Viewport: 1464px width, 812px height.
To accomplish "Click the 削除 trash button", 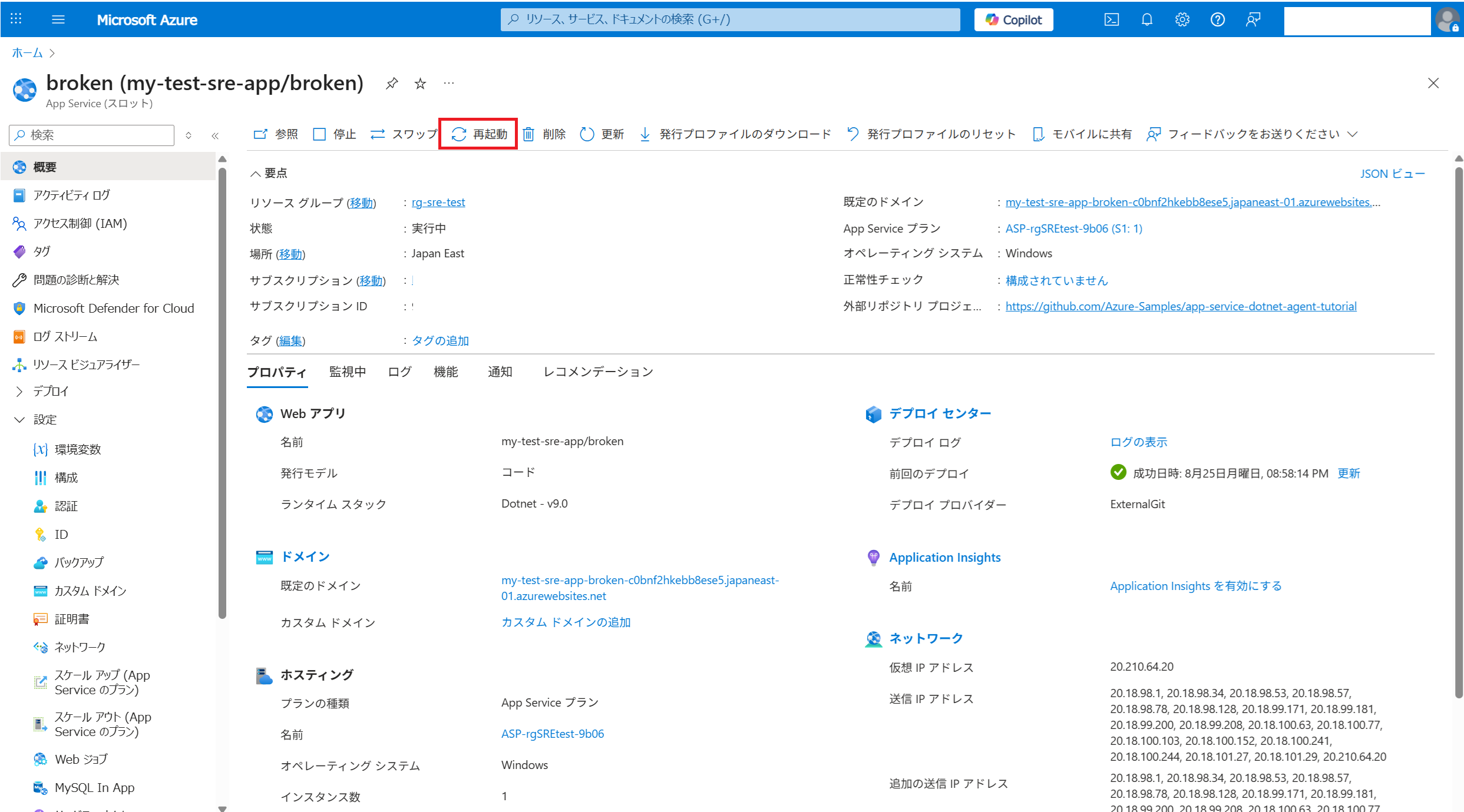I will 544,134.
